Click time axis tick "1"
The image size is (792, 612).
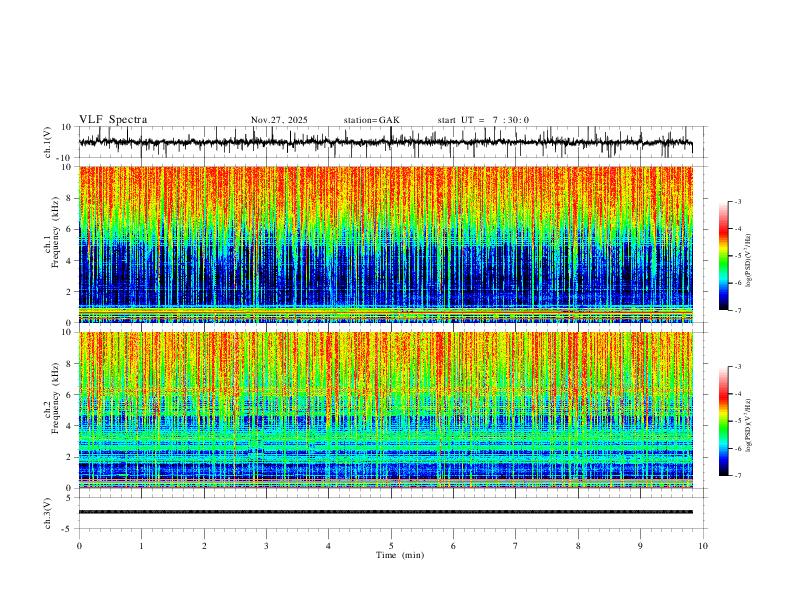point(141,546)
